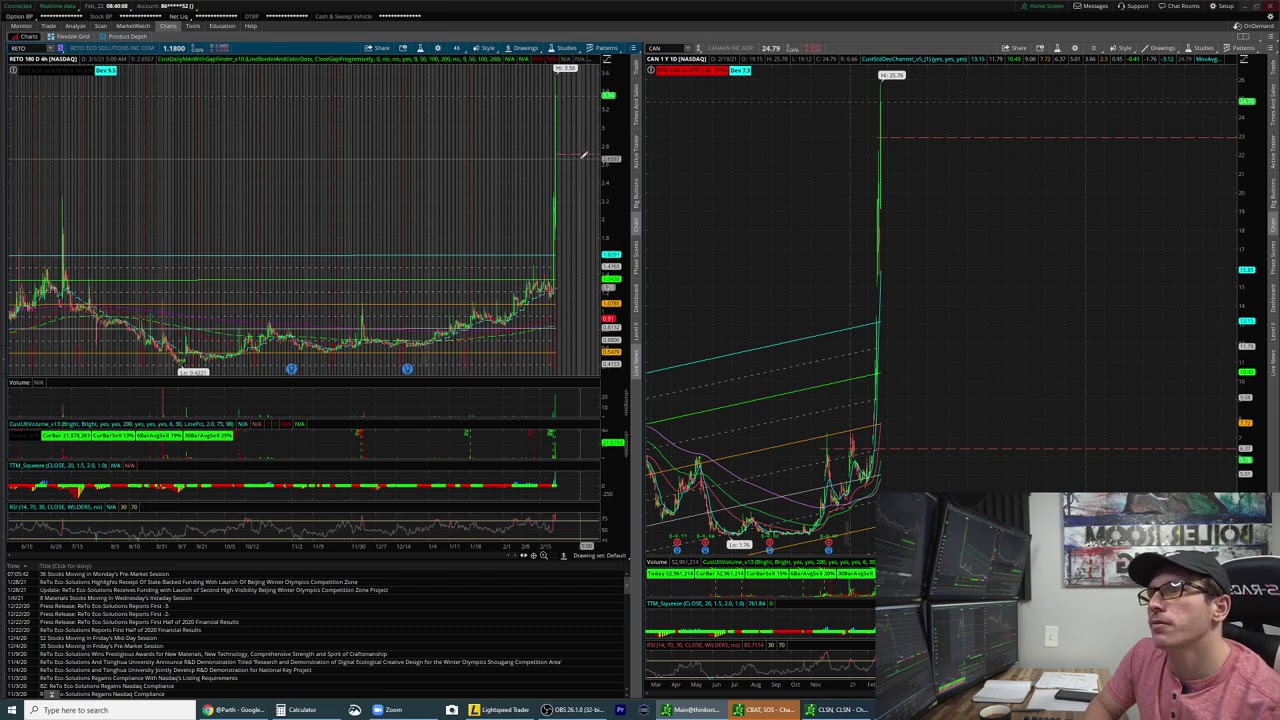Go to the Home Screen

[1042, 6]
